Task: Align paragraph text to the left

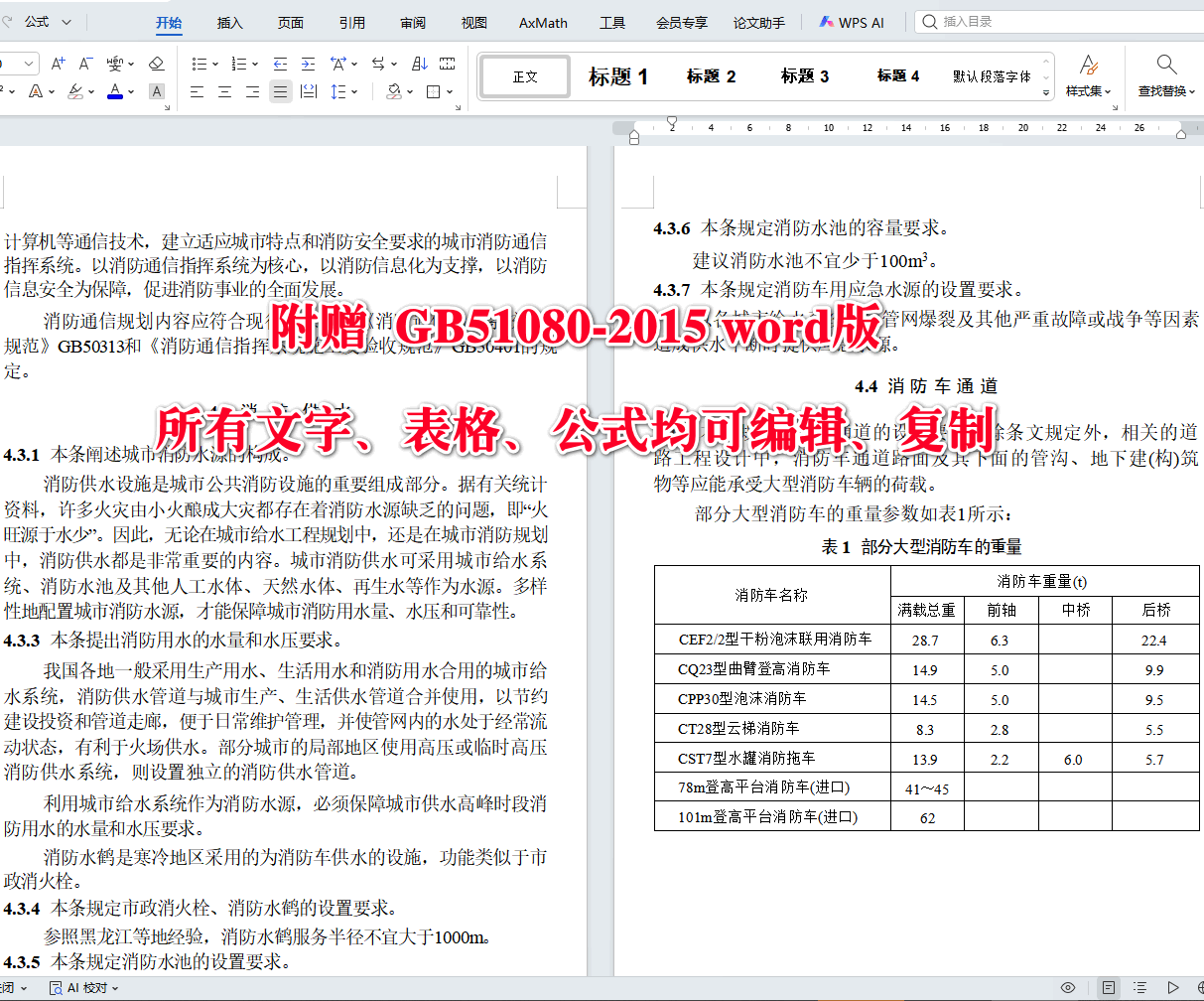Action: 197,91
